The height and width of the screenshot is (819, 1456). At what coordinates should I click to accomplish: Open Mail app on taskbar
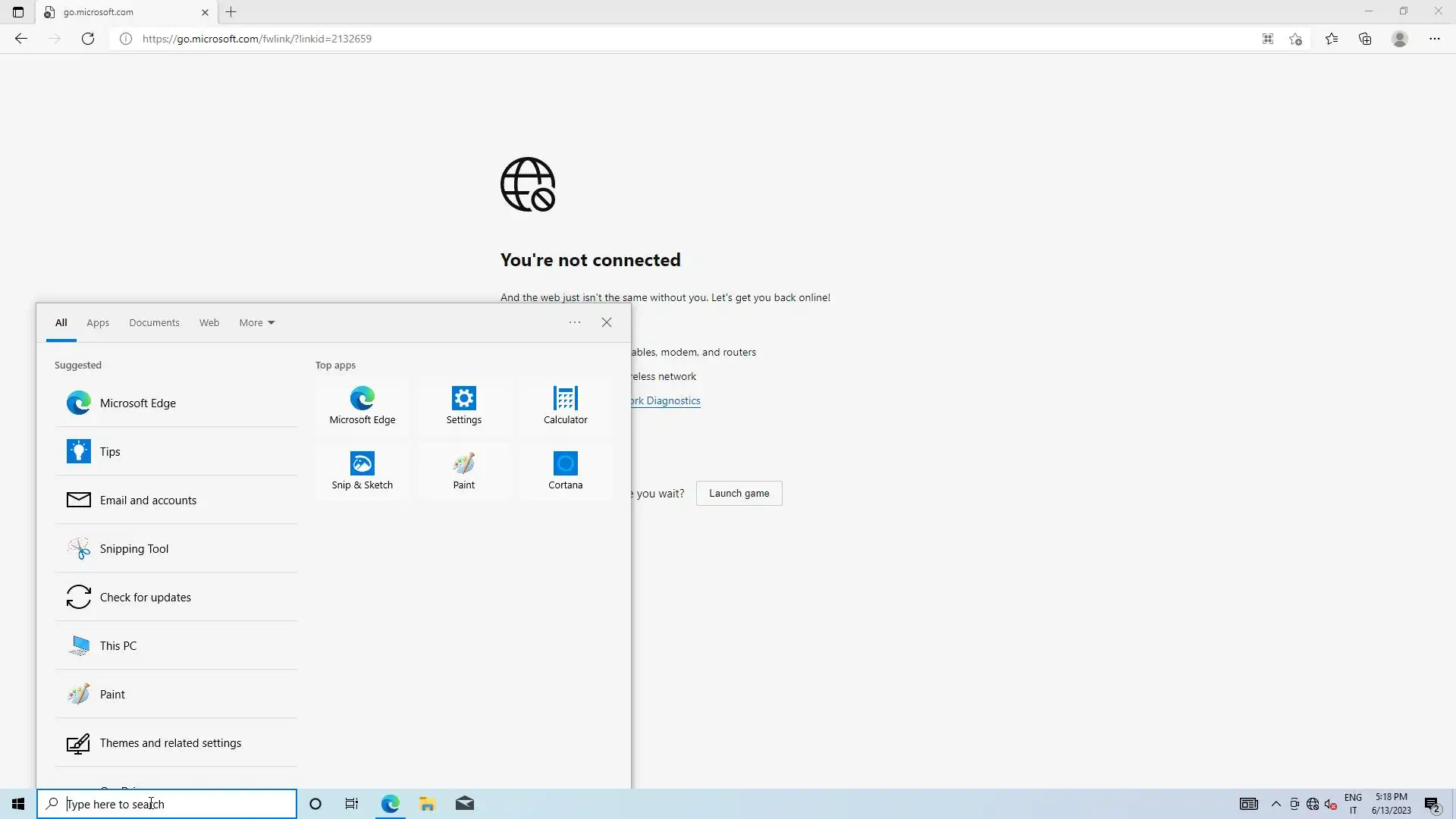[465, 804]
